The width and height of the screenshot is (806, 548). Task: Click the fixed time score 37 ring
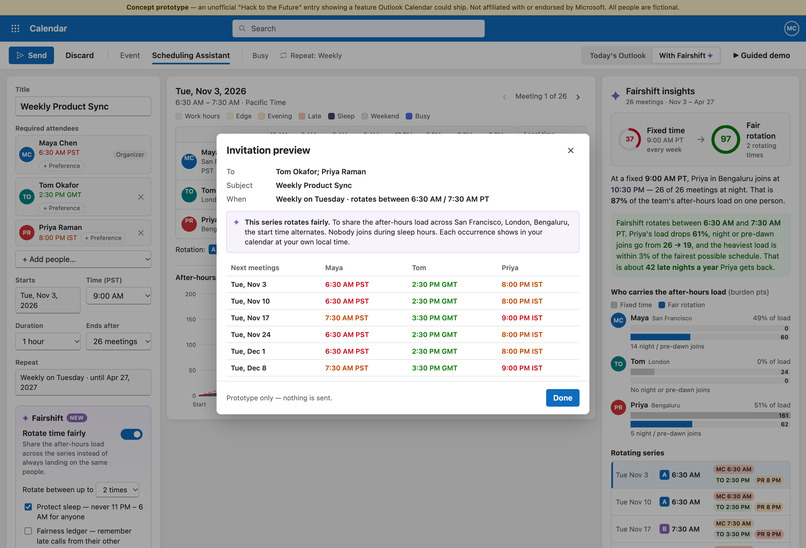629,139
